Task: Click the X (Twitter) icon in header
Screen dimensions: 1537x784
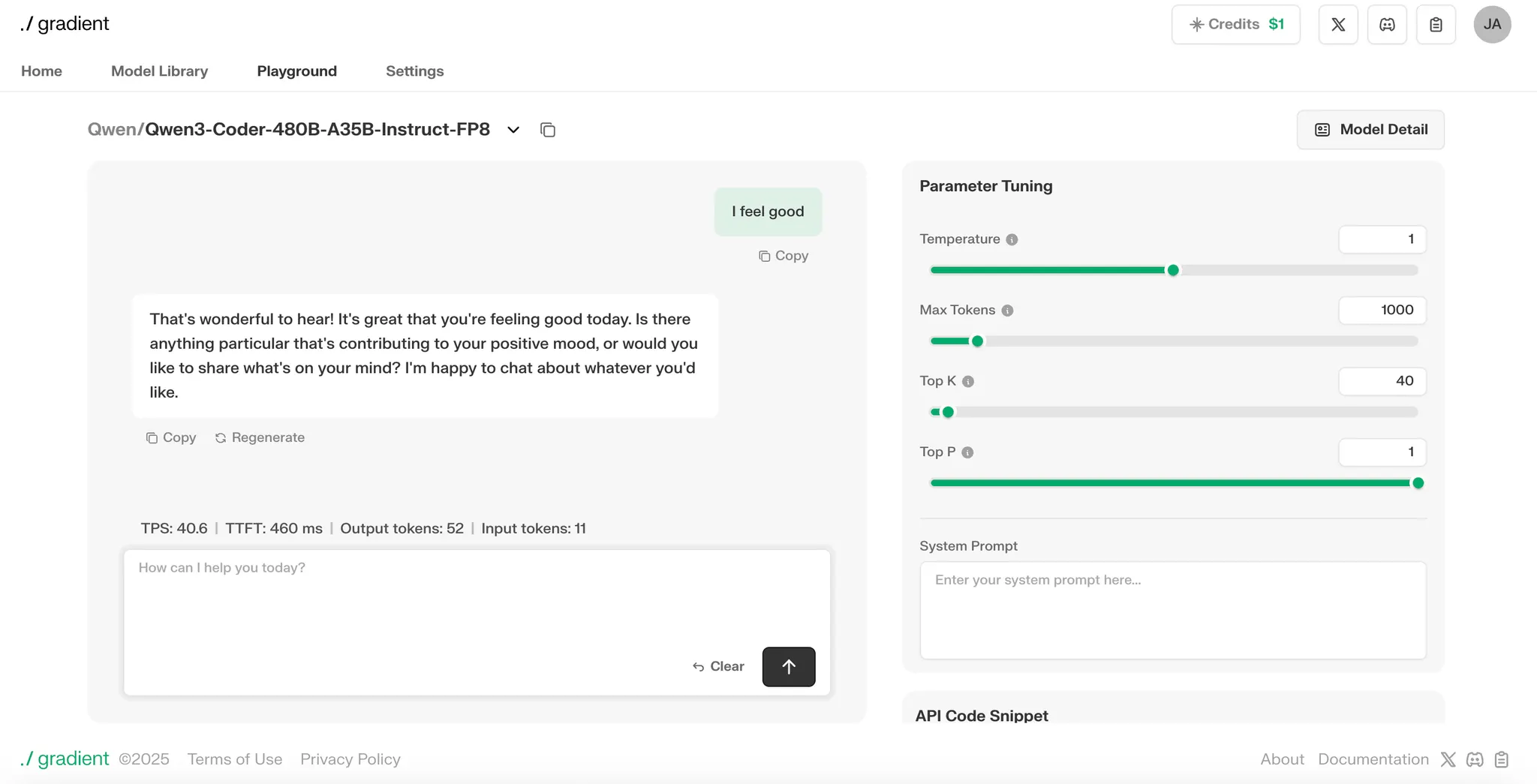Action: point(1338,25)
